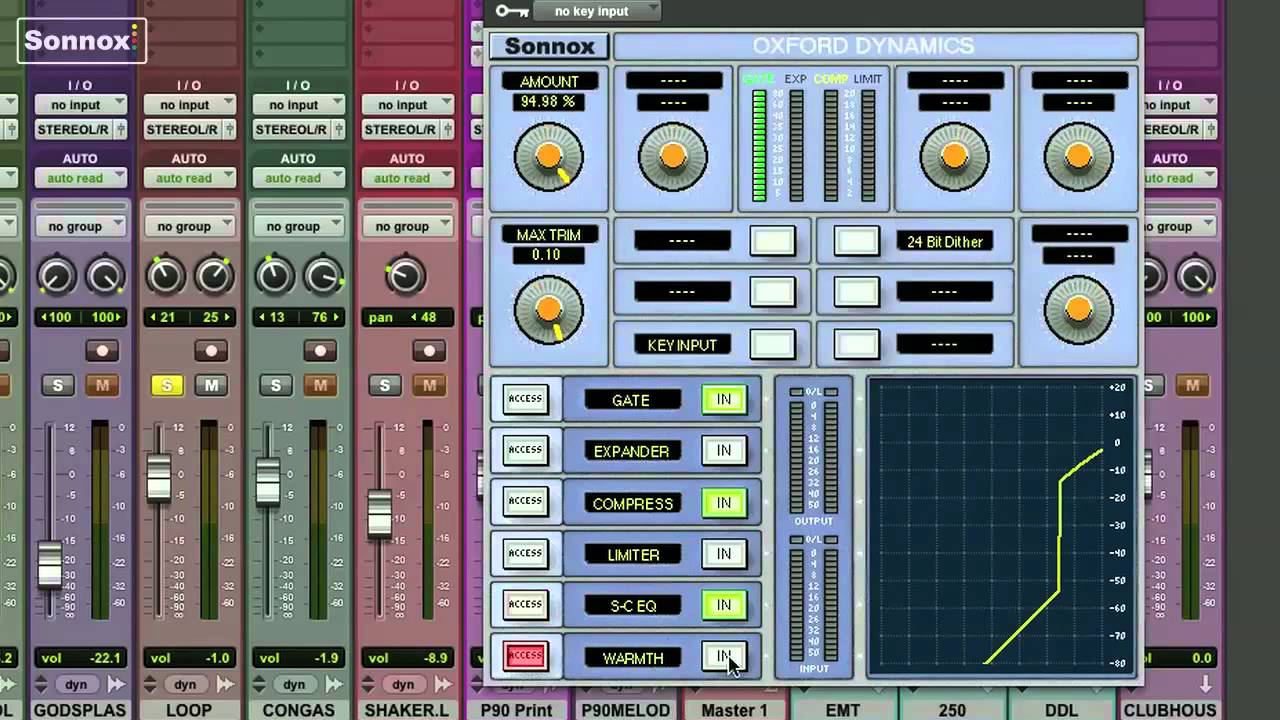
Task: Click the Sonnox logo in the plugin header
Action: [549, 46]
